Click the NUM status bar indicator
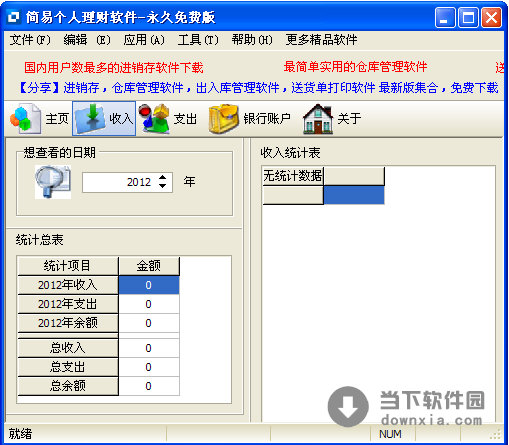This screenshot has height=445, width=509. (390, 434)
